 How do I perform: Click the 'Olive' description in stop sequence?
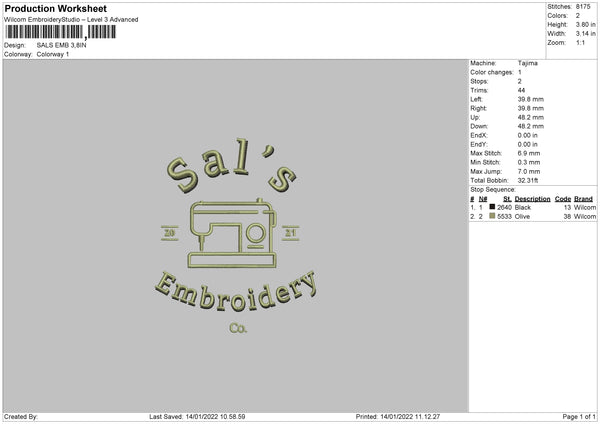[522, 217]
